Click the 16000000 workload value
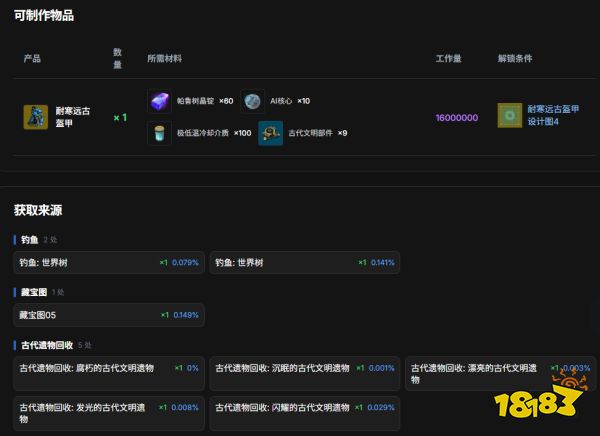This screenshot has width=600, height=436. coord(457,118)
